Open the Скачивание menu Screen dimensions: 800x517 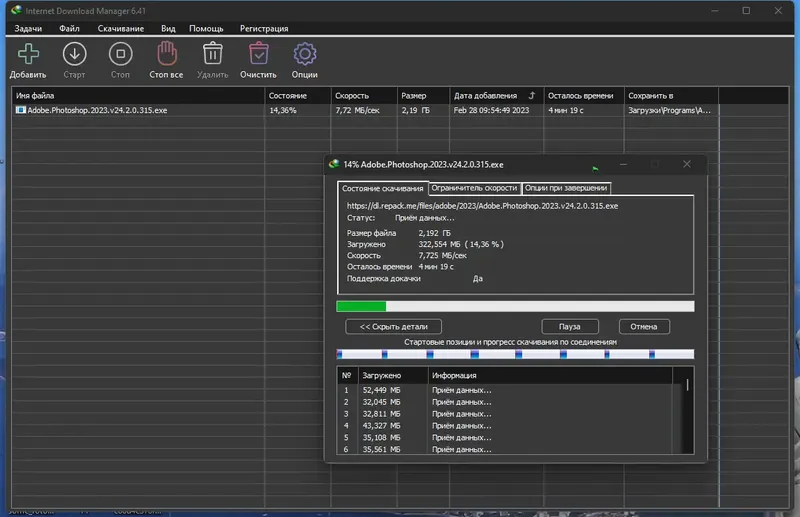click(121, 29)
